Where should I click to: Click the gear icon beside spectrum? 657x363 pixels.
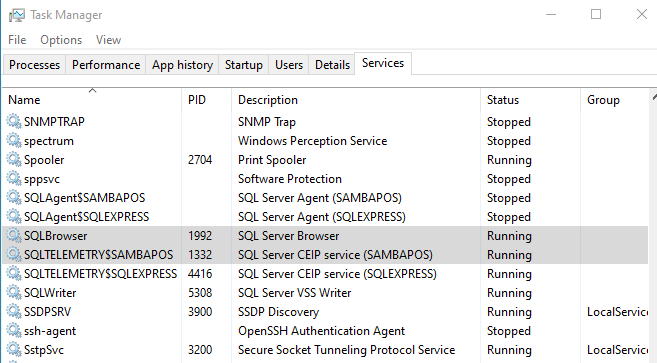pos(14,140)
